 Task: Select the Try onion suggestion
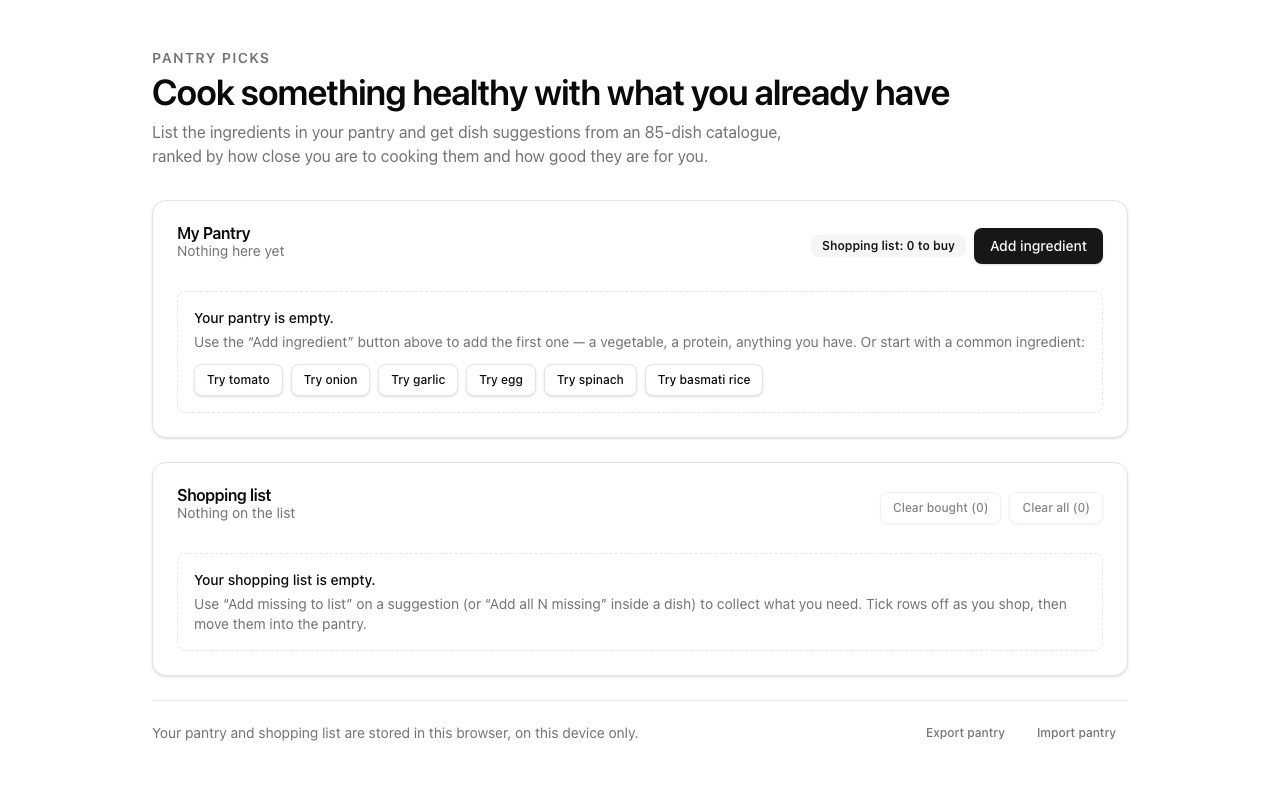(x=330, y=380)
